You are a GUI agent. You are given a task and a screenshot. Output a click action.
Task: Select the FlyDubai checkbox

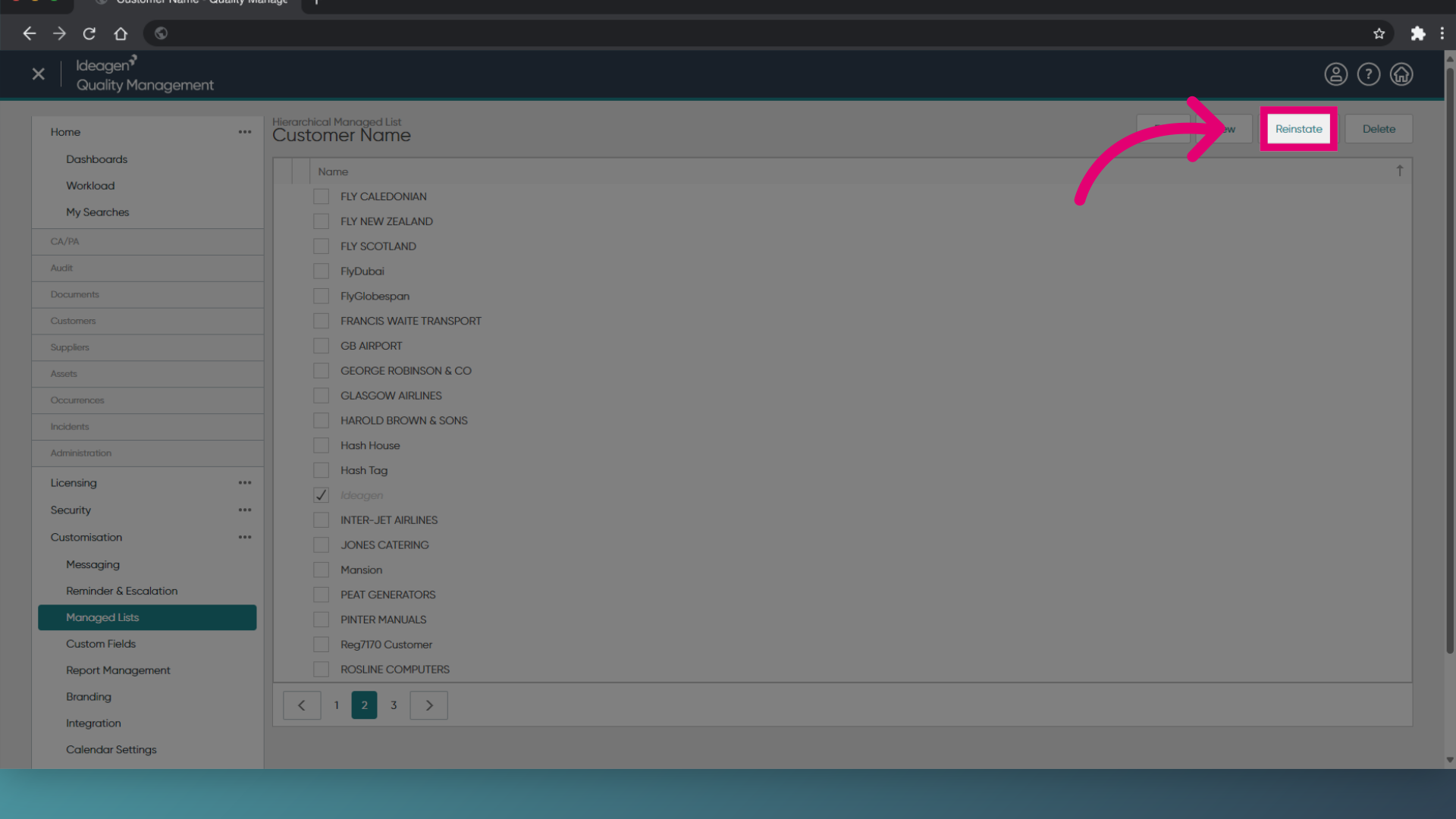click(x=322, y=271)
